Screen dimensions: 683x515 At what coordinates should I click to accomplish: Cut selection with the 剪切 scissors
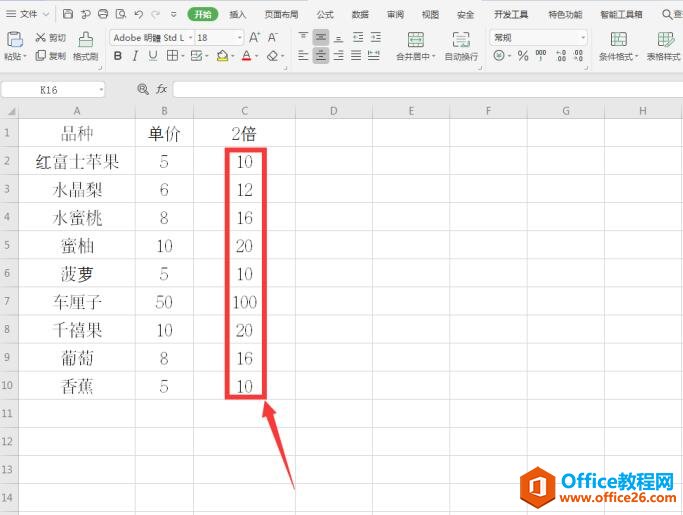tap(50, 38)
